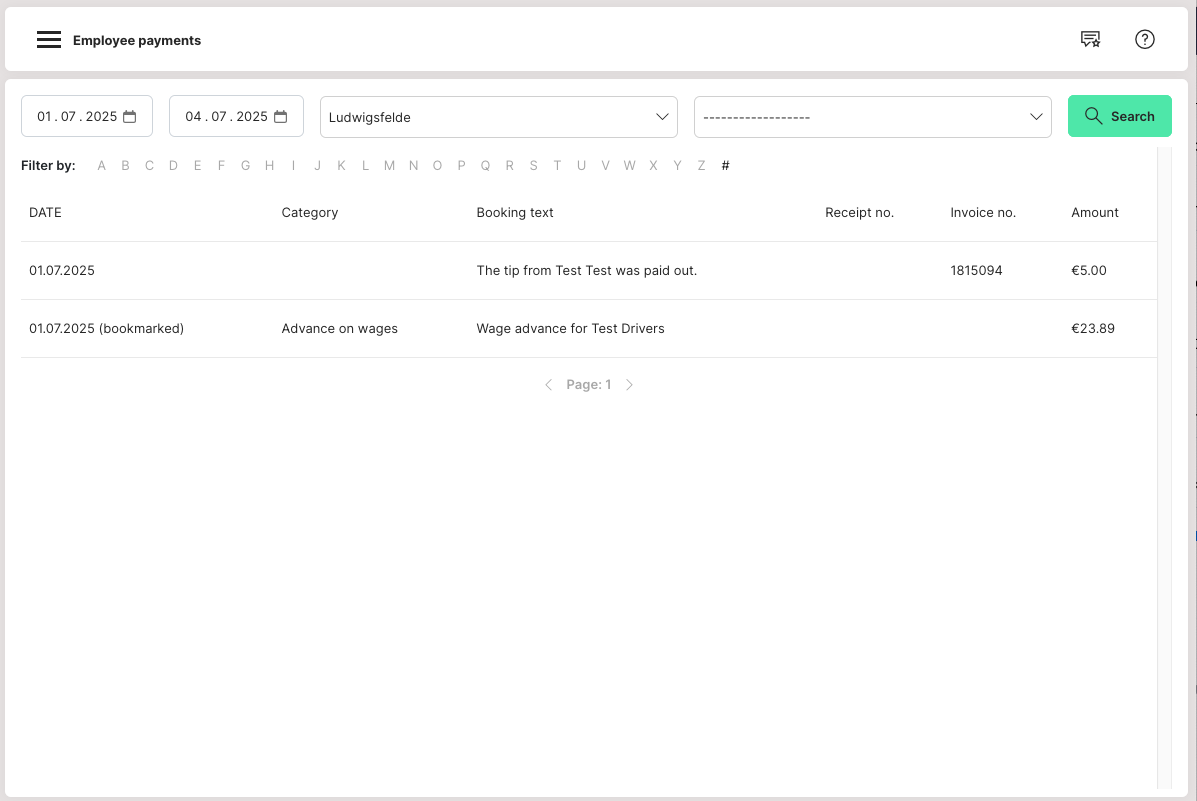Image resolution: width=1197 pixels, height=801 pixels.
Task: Click the 'Employee payments' page title
Action: (137, 40)
